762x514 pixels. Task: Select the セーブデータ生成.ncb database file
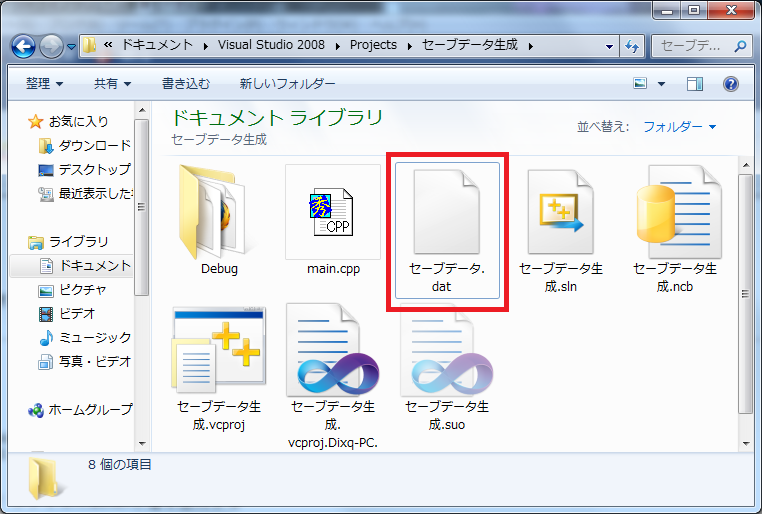675,212
